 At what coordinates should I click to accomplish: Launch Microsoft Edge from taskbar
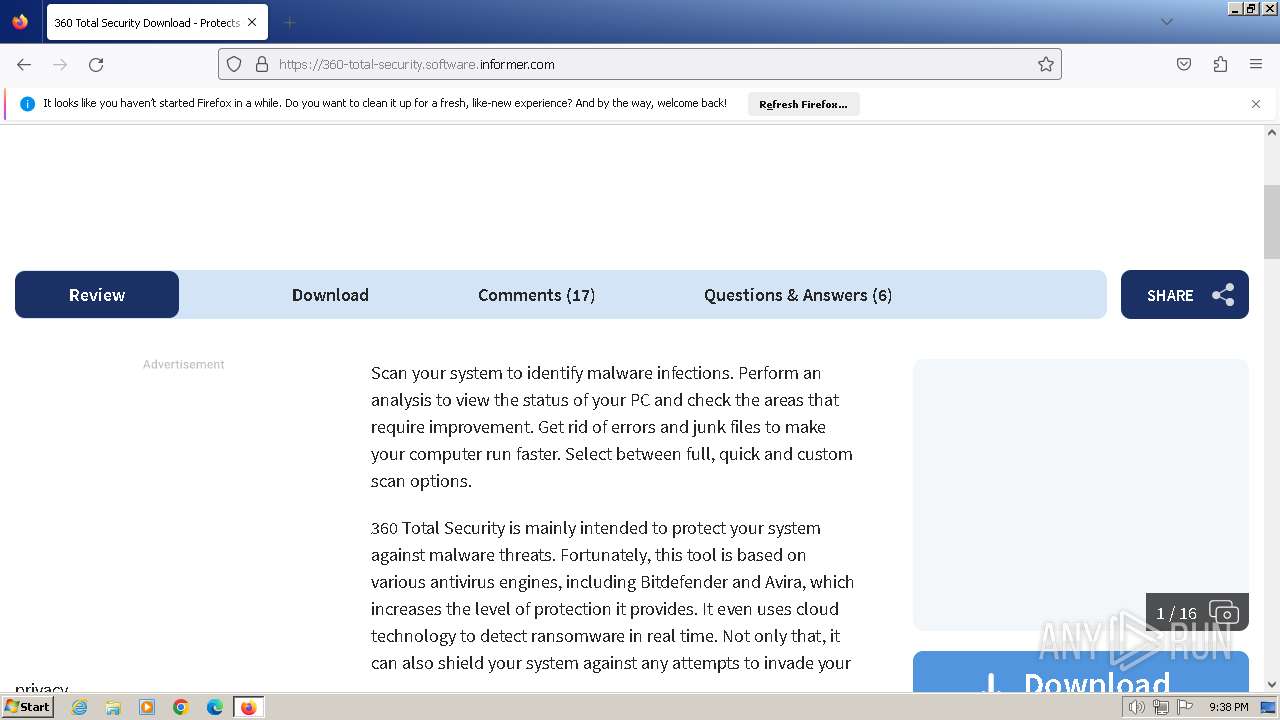(x=215, y=707)
